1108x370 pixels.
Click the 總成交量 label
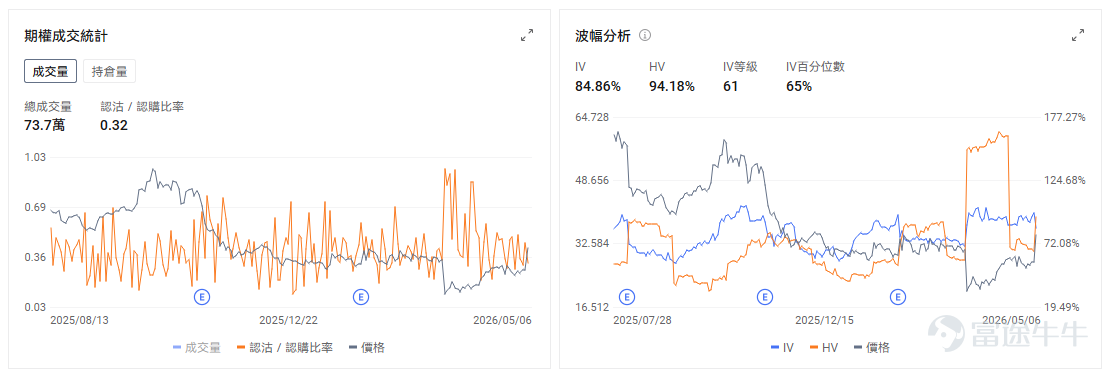(47, 107)
